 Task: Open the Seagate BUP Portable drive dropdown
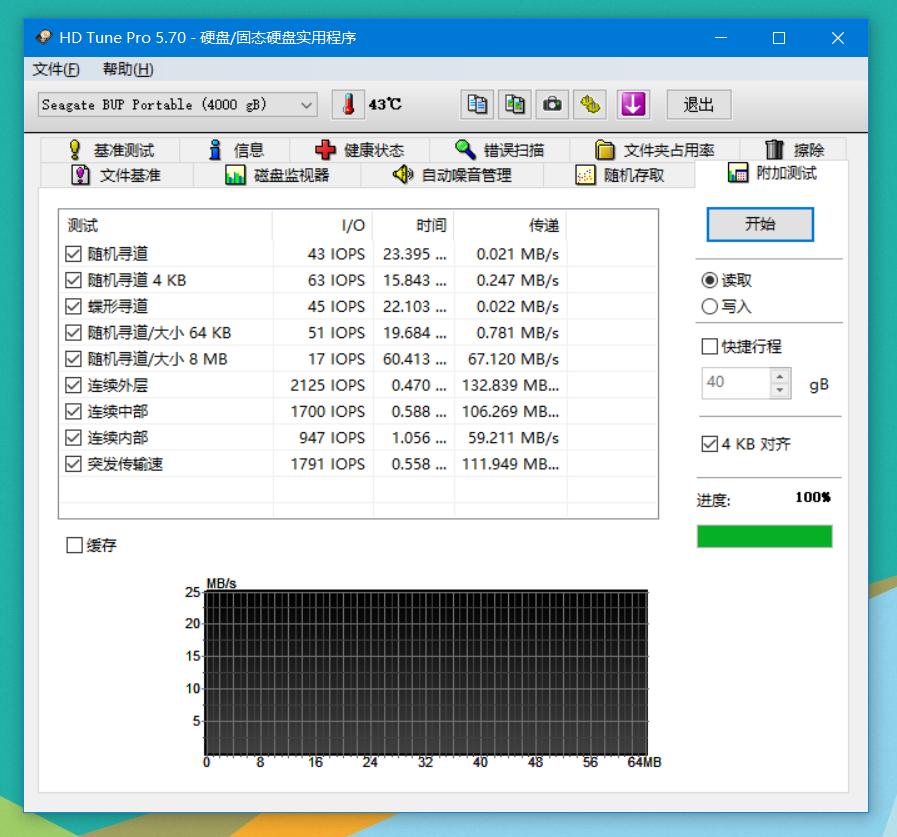[x=177, y=105]
